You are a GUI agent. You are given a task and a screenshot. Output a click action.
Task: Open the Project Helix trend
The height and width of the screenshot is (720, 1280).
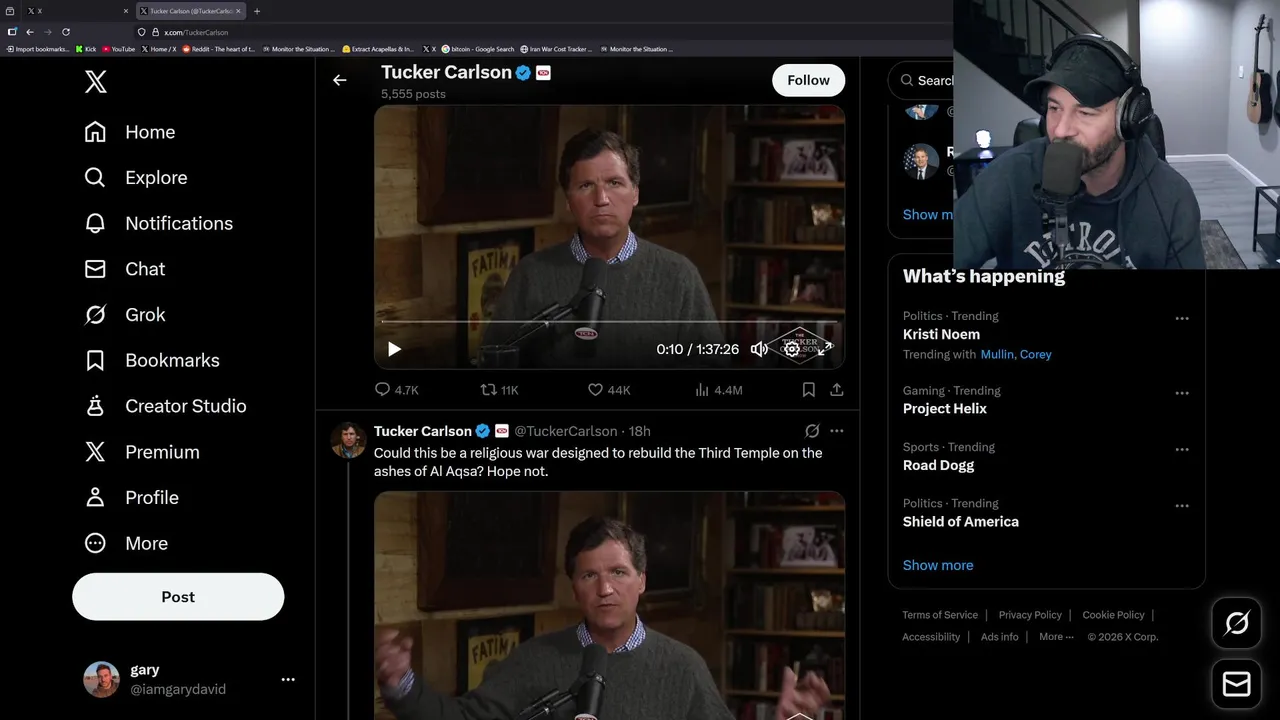(x=945, y=408)
